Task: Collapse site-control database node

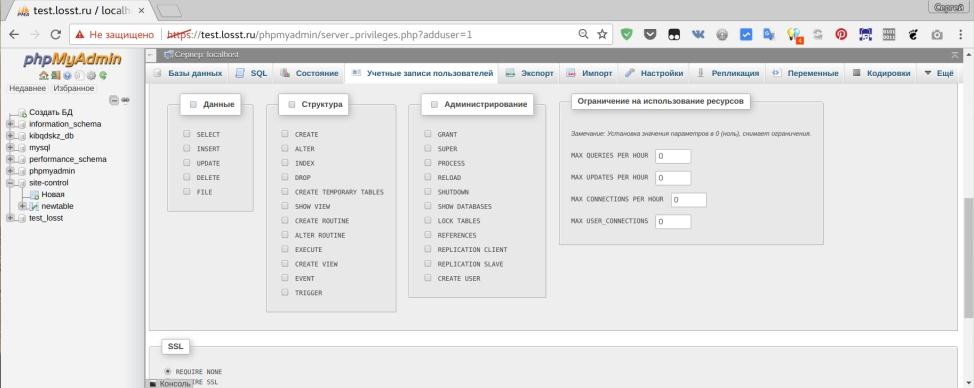Action: point(10,183)
